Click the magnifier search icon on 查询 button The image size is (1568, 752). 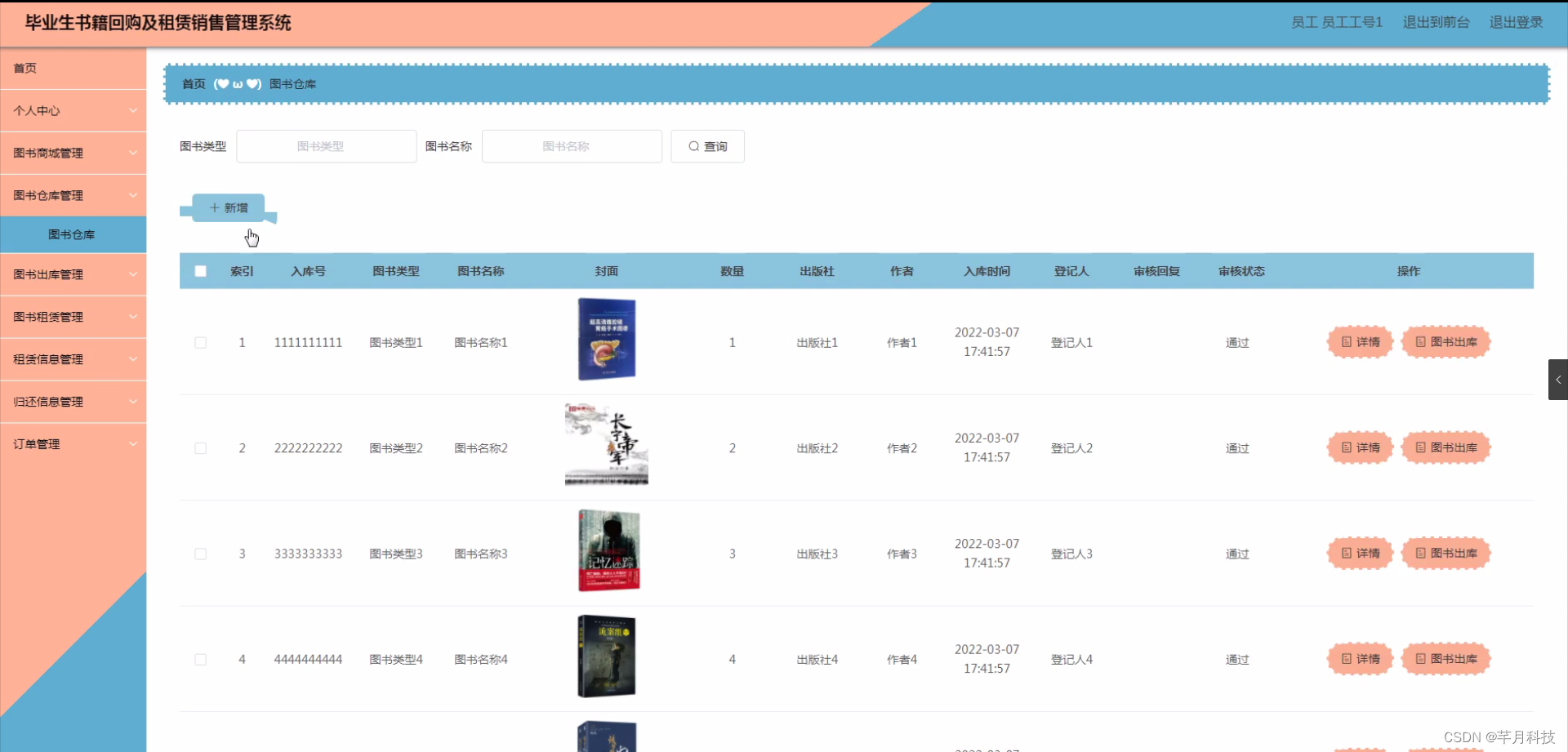(x=693, y=146)
